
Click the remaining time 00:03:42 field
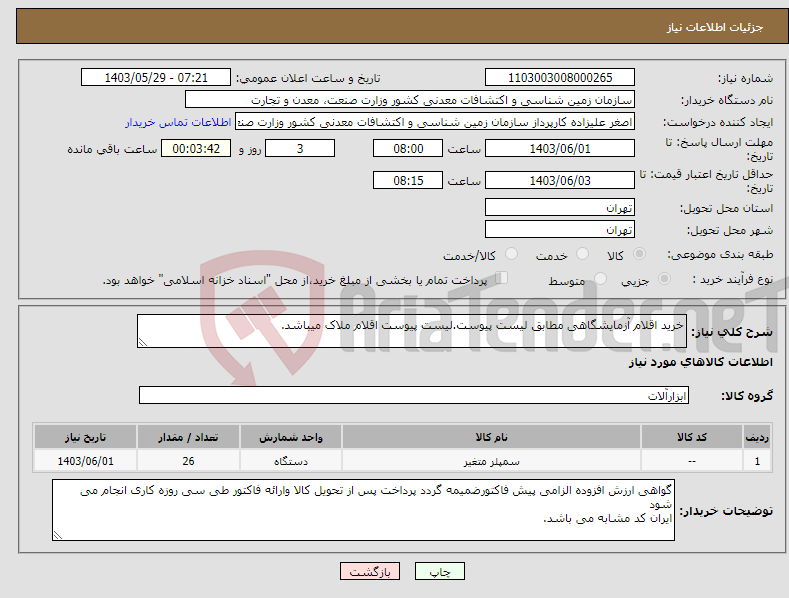pyautogui.click(x=196, y=148)
